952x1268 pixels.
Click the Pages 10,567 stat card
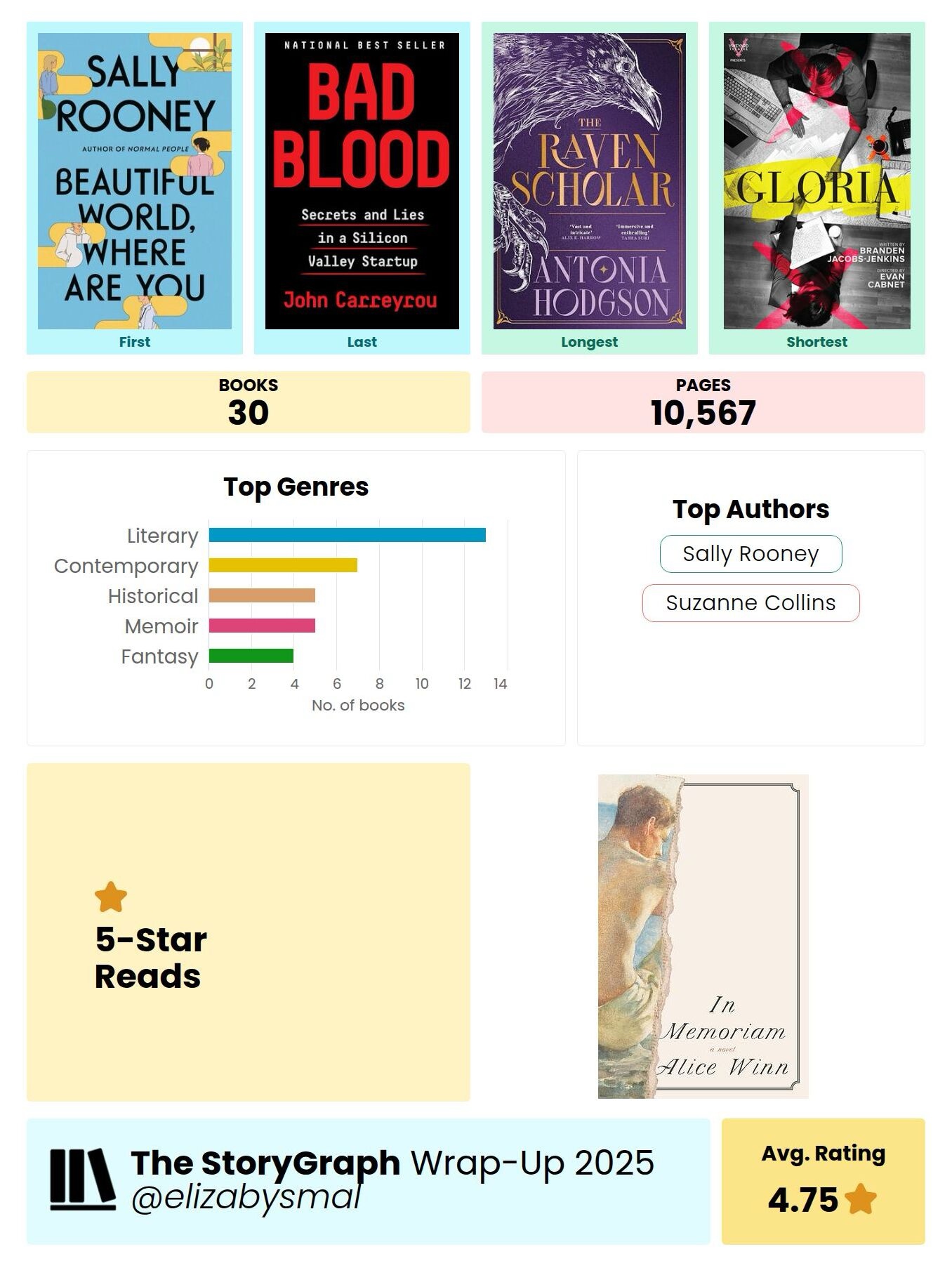(703, 402)
